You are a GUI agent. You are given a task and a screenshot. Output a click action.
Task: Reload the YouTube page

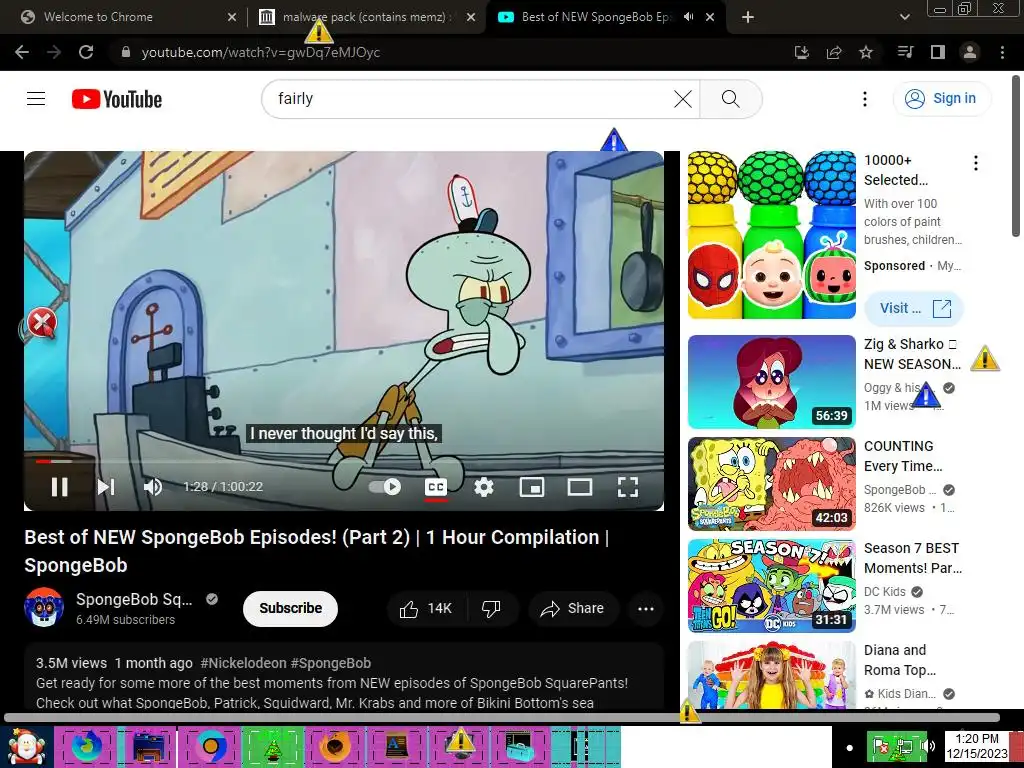click(86, 52)
